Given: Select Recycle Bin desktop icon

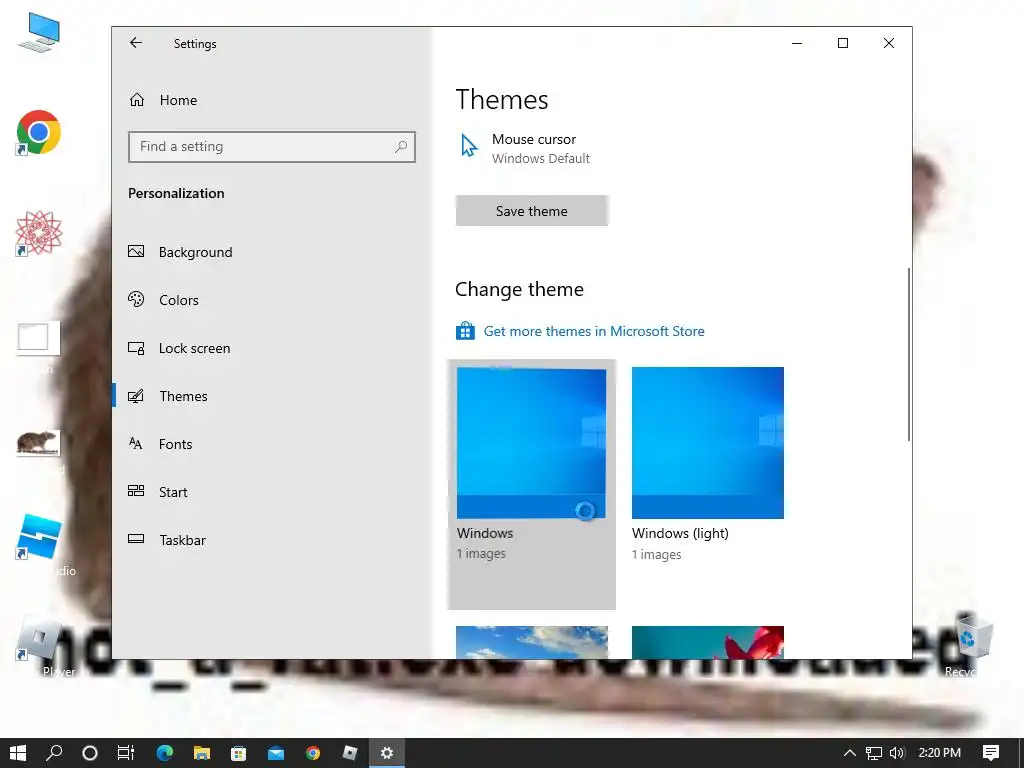Looking at the screenshot, I should coord(973,637).
